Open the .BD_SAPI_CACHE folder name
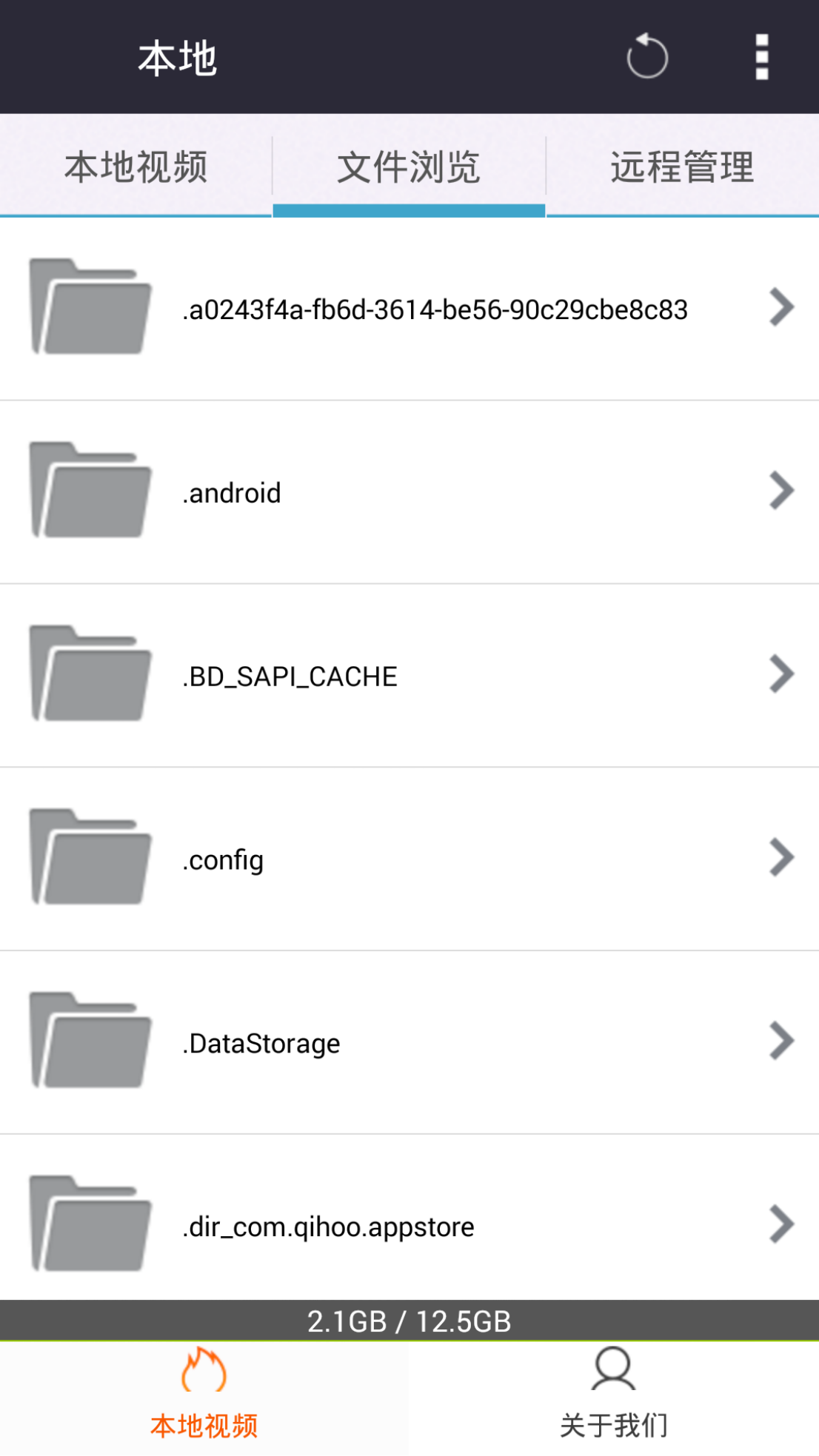This screenshot has height=1456, width=819. point(290,677)
